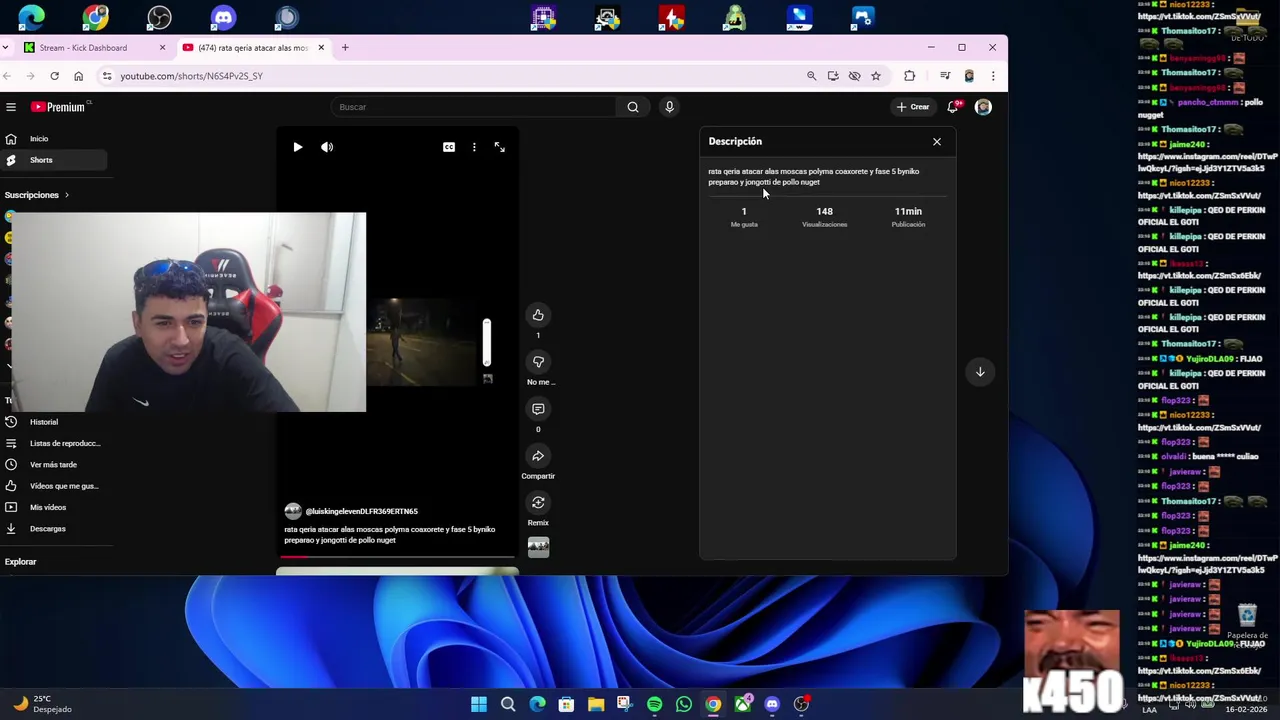Open File Explorer from taskbar
This screenshot has width=1280, height=720.
coord(596,704)
